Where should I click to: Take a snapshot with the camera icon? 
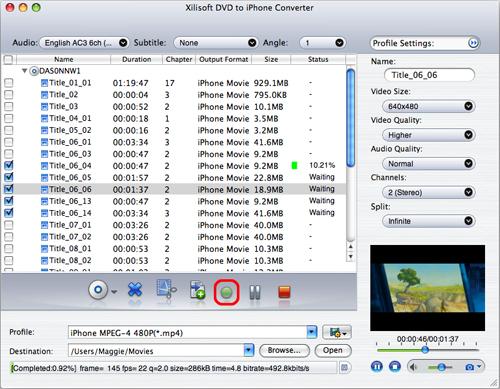click(469, 367)
